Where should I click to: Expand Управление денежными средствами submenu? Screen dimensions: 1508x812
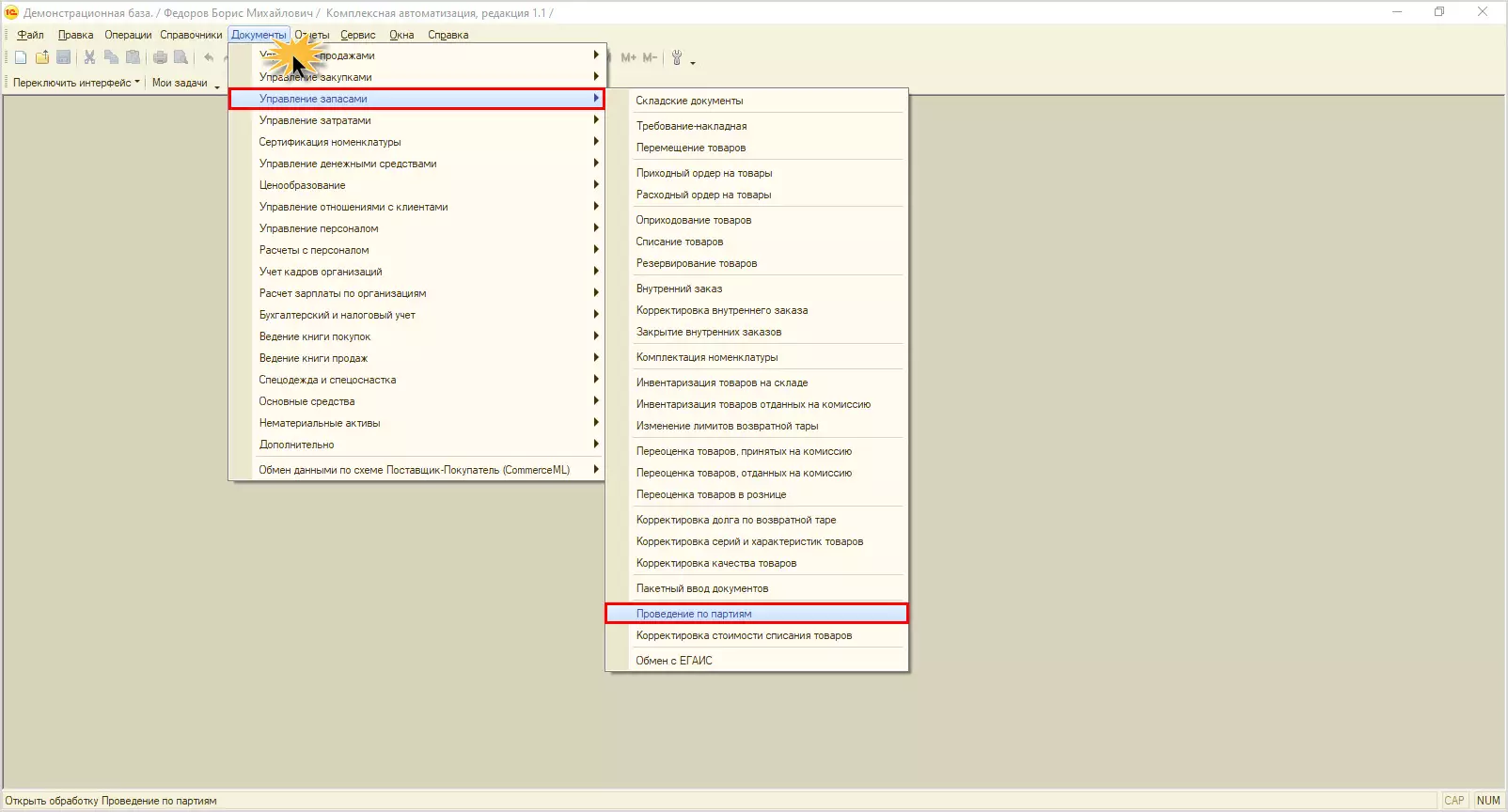coord(416,164)
